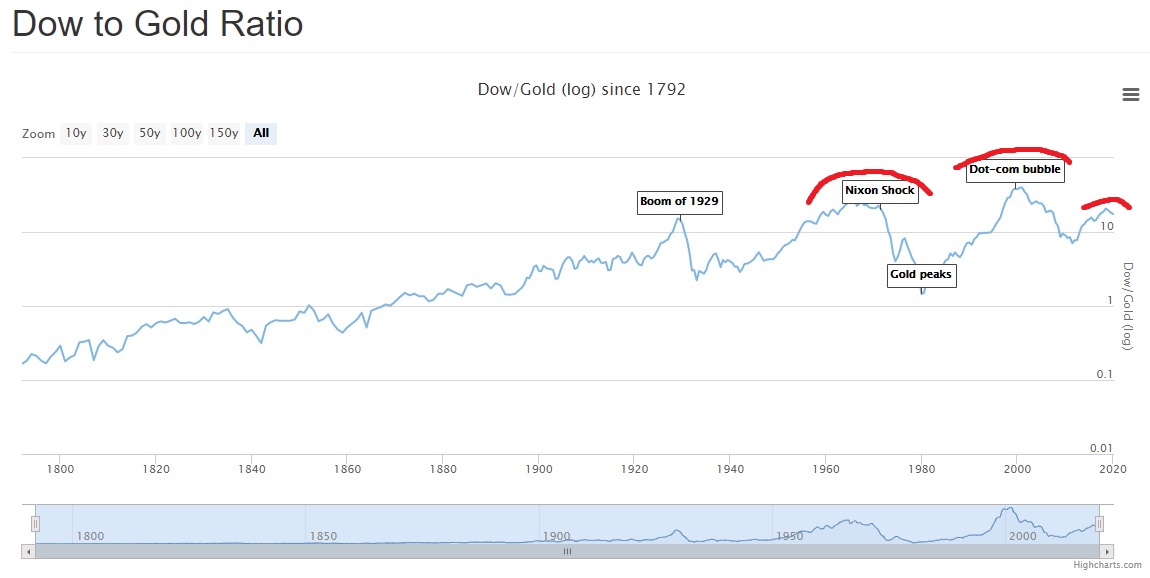
Task: Click the Nixon Shock annotation label
Action: (x=879, y=191)
